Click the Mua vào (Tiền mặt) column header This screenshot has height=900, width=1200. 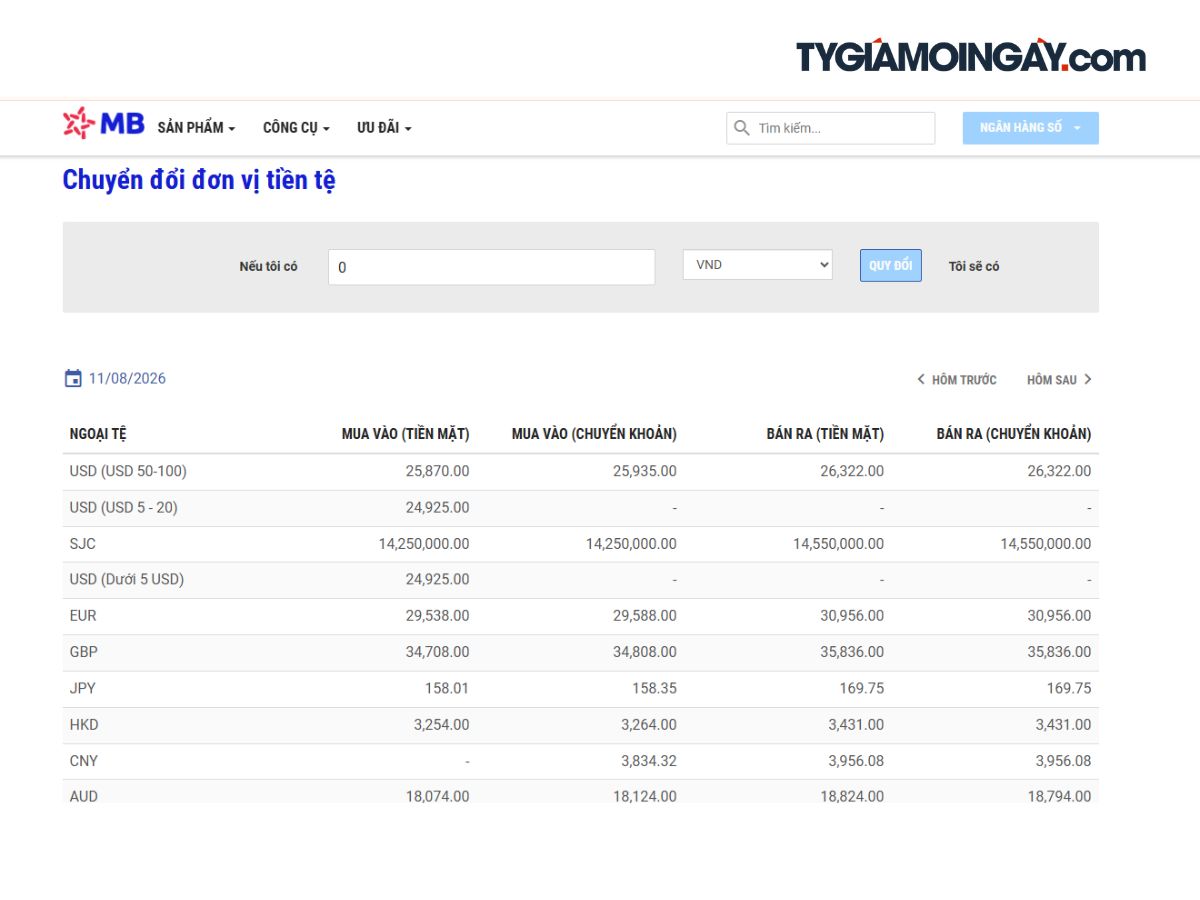(x=405, y=434)
